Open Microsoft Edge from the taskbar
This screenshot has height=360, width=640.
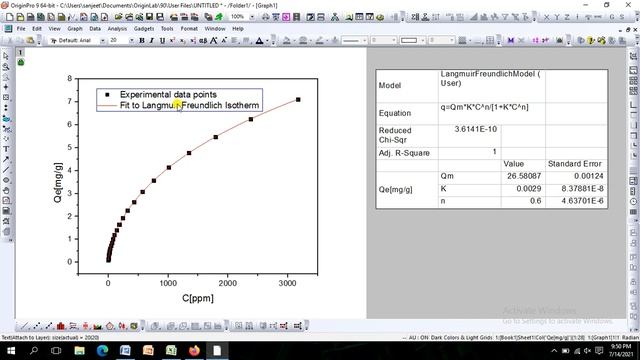(102, 351)
